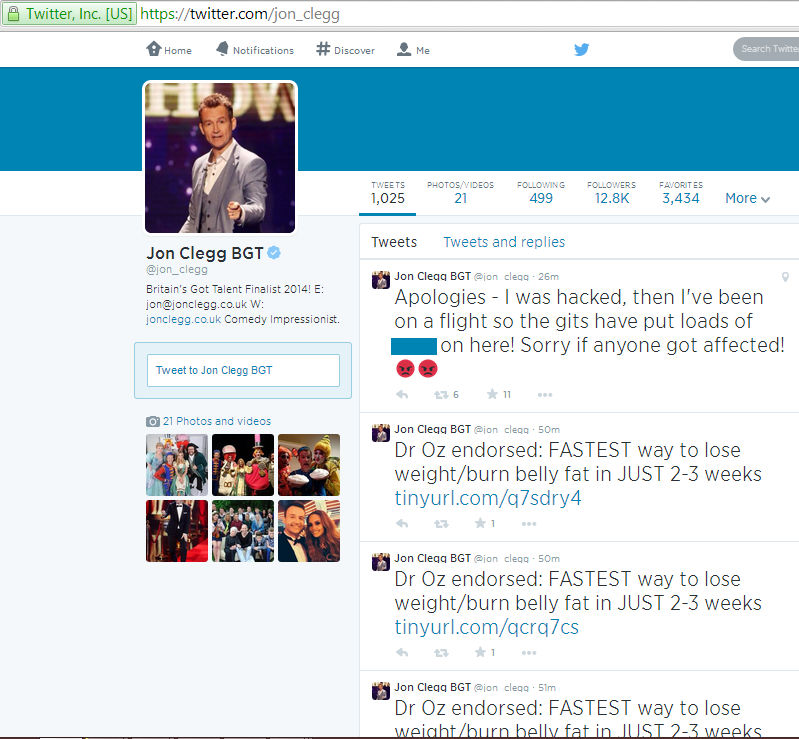799x739 pixels.
Task: Favorite the Apologies tweet star
Action: (492, 394)
